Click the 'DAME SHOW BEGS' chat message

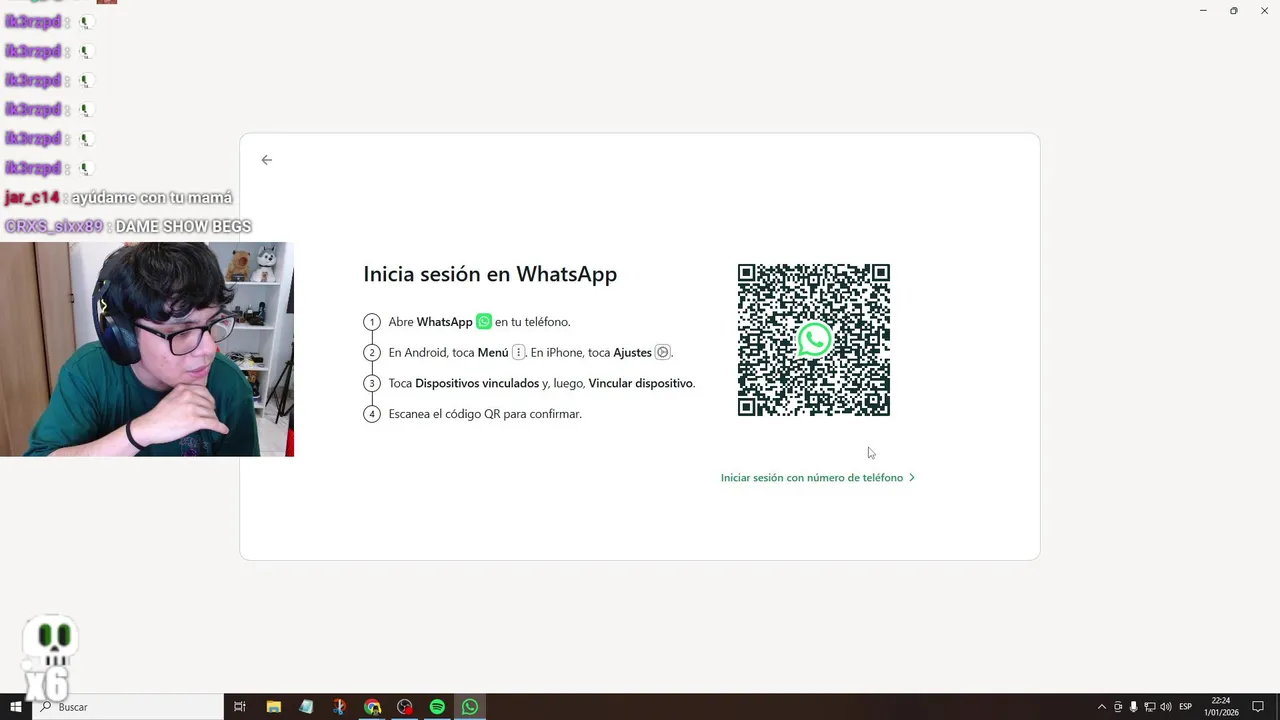click(183, 227)
